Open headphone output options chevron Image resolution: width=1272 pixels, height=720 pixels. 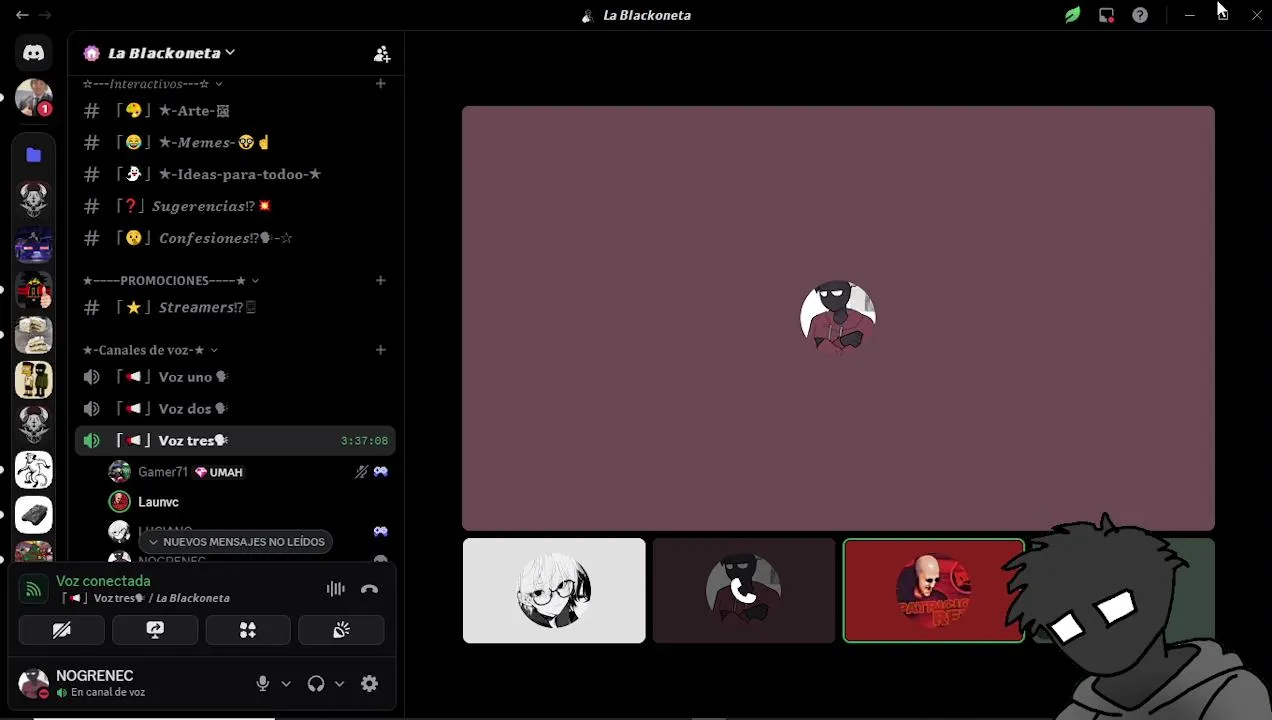(339, 684)
